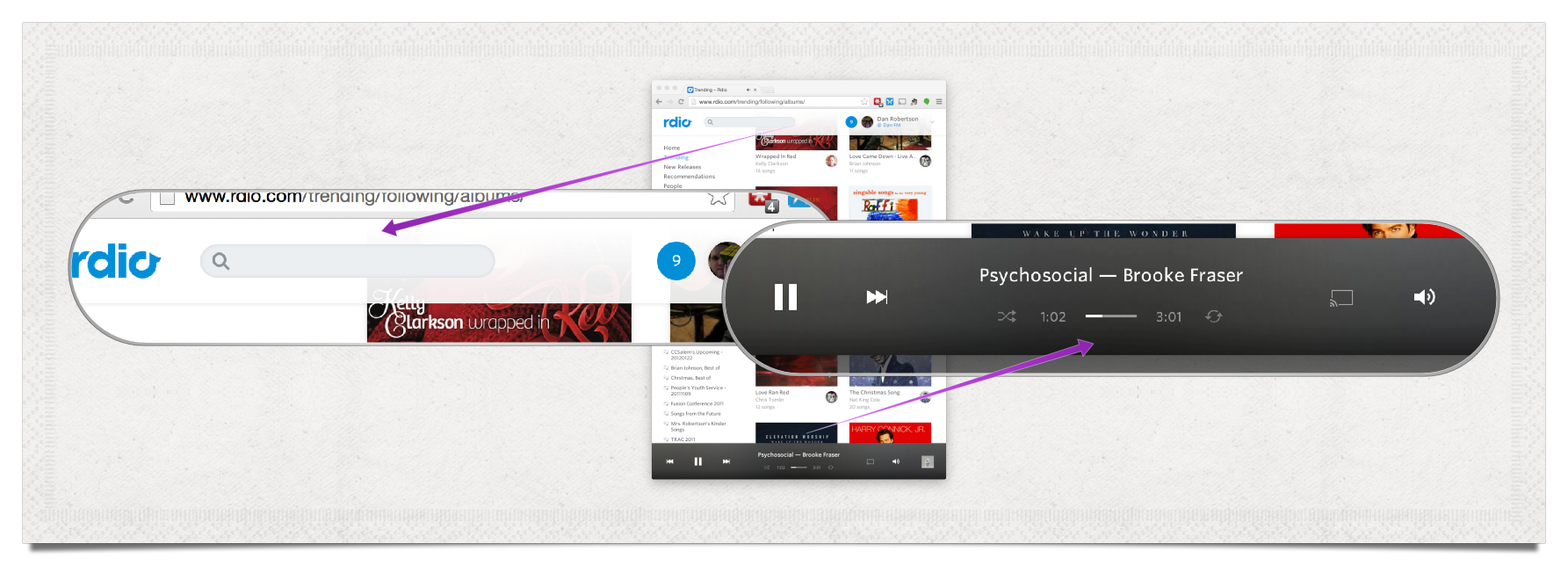Skip to previous track in small player bar

[669, 461]
